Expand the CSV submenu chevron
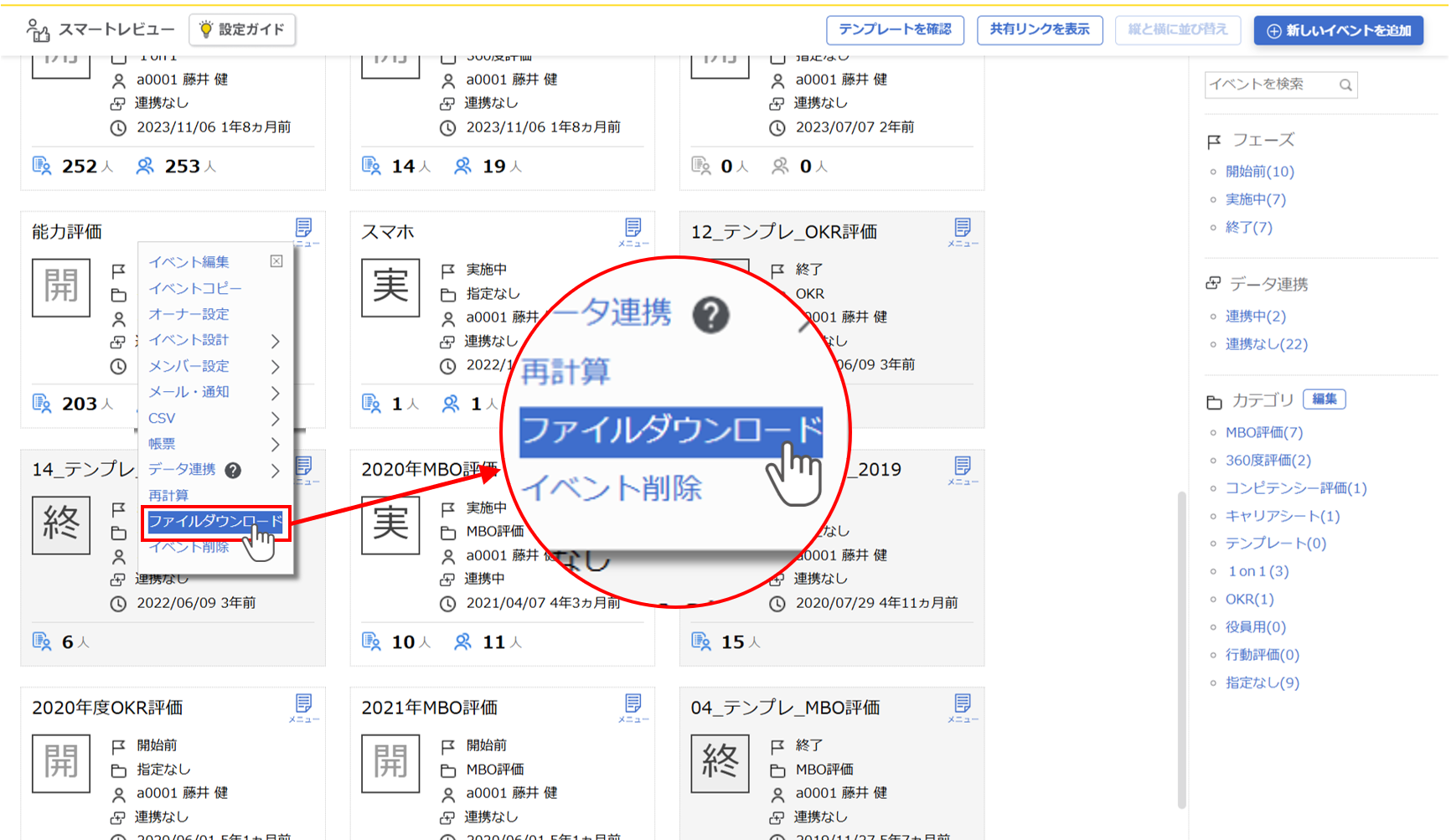This screenshot has height=840, width=1451. pos(276,419)
